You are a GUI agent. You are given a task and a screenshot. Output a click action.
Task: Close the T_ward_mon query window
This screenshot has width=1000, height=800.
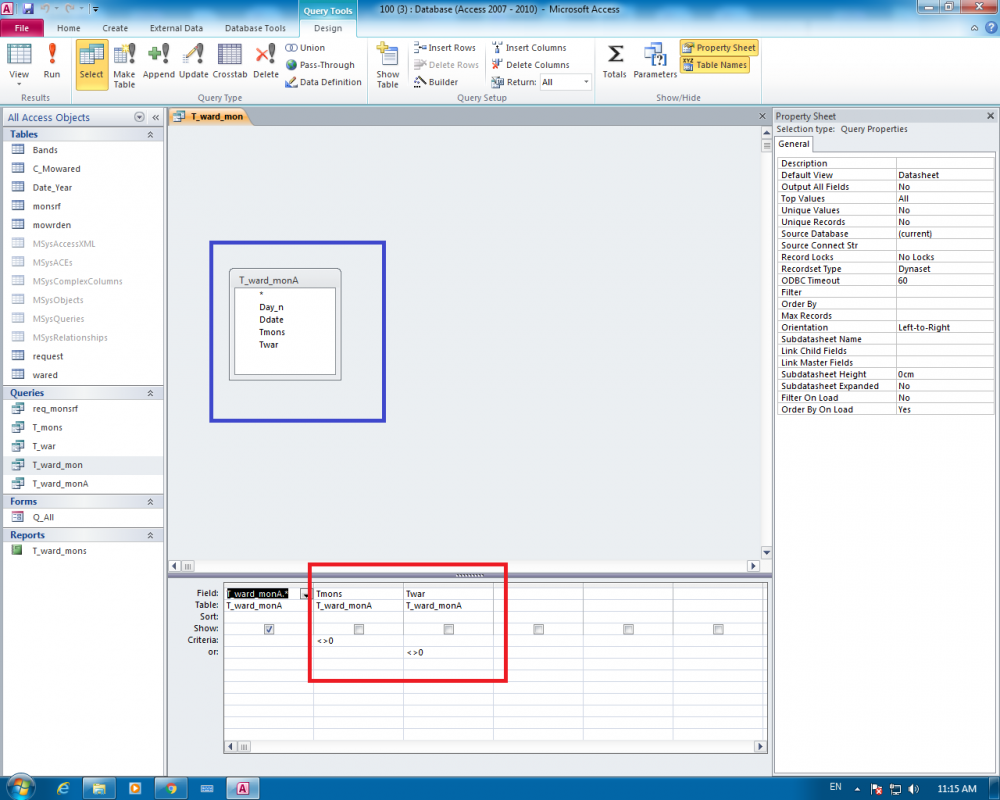tap(762, 116)
